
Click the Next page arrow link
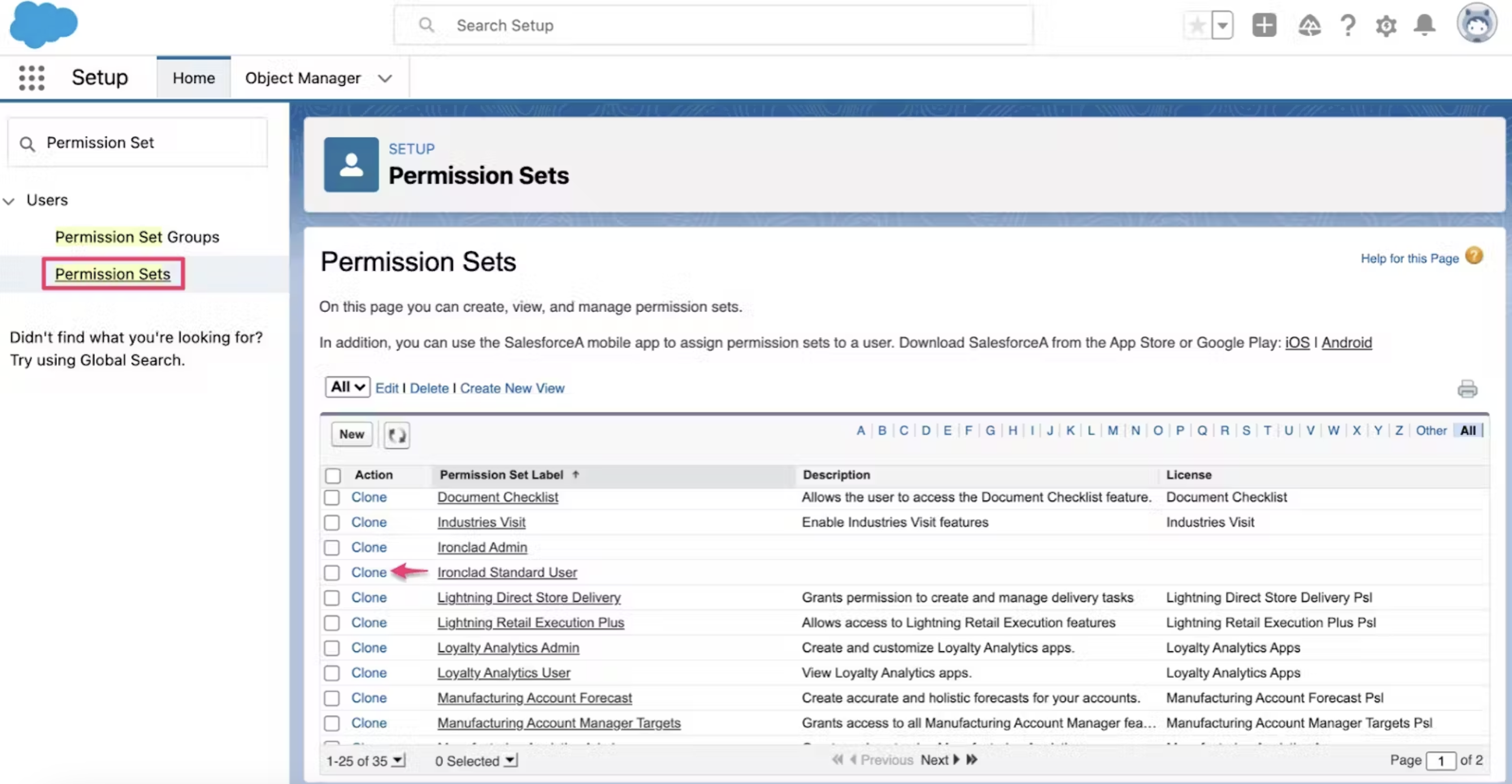940,759
